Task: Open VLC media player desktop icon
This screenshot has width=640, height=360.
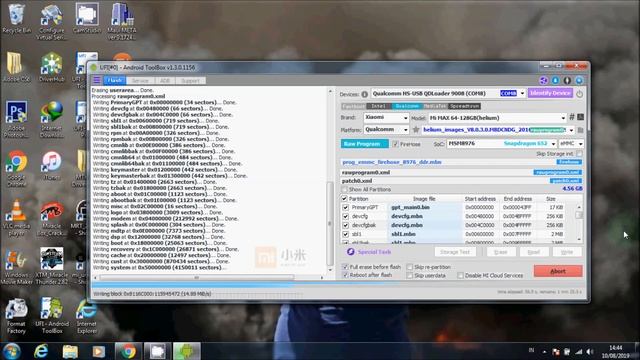Action: coord(16,217)
